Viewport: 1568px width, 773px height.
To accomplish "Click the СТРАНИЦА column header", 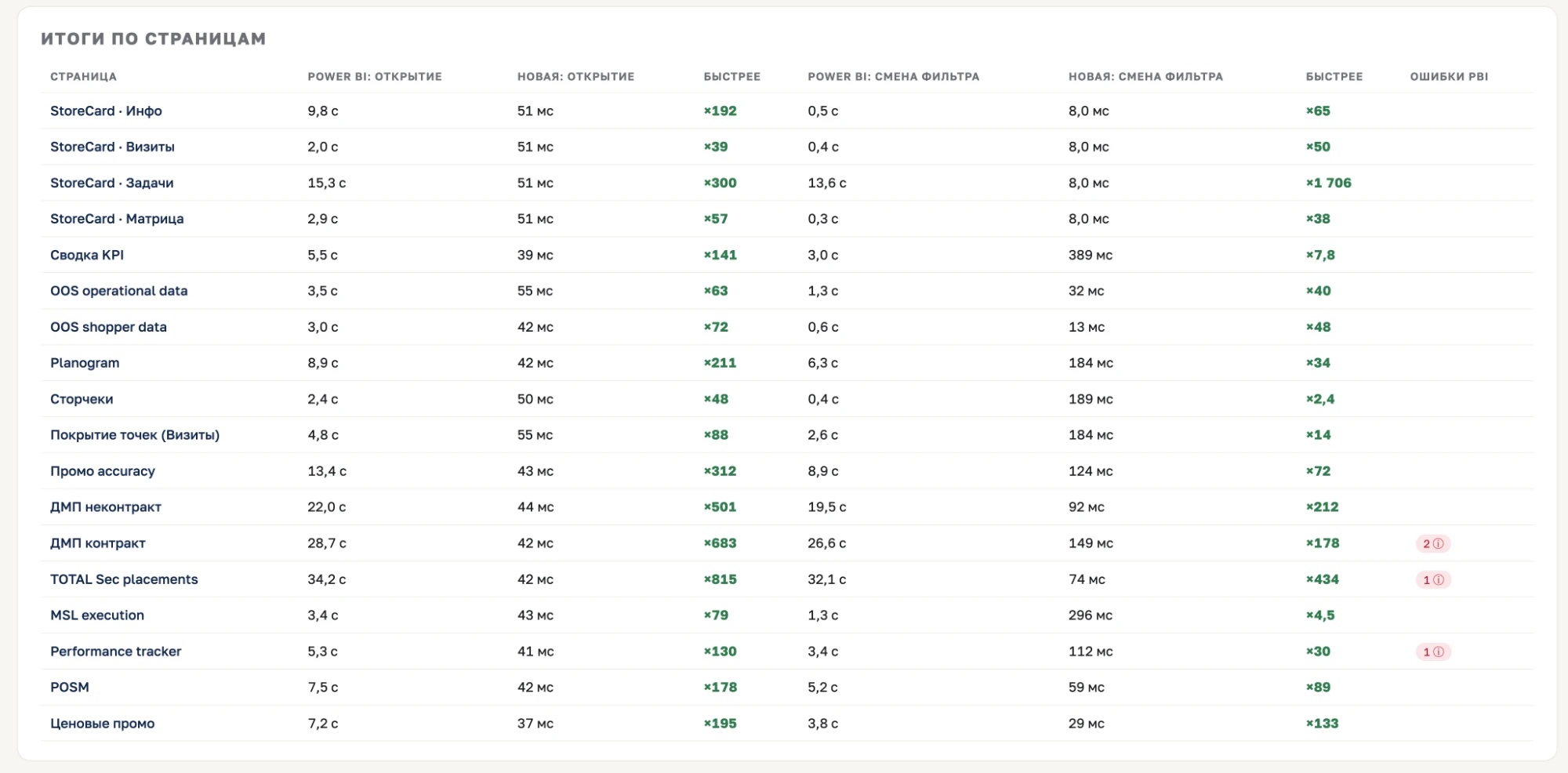I will tap(83, 77).
